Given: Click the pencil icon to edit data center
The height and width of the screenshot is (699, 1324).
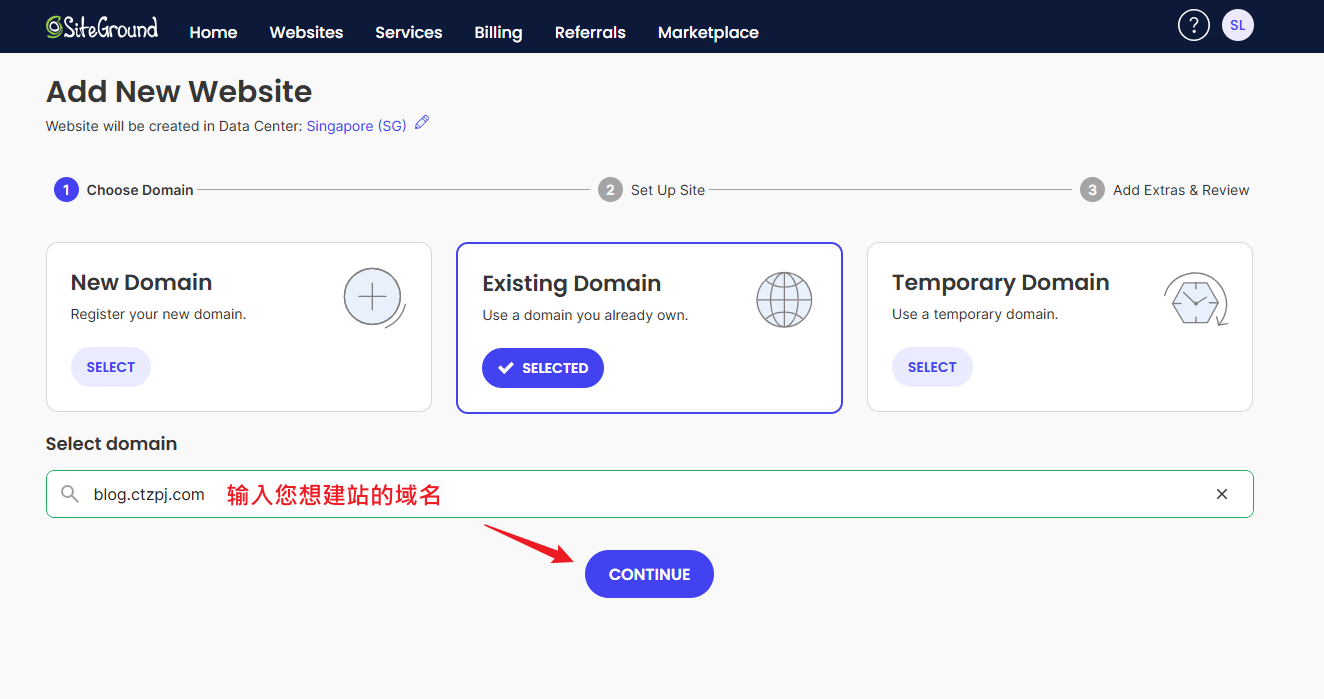Looking at the screenshot, I should [422, 123].
